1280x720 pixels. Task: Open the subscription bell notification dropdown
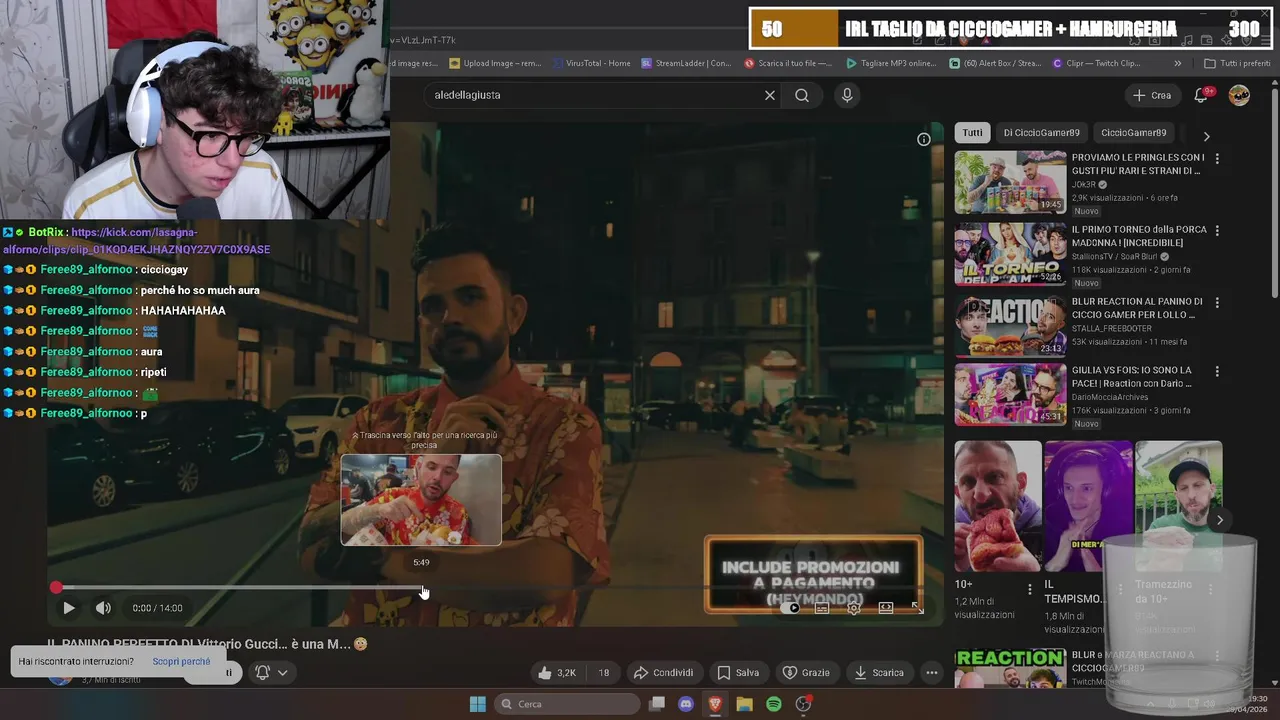pos(271,673)
